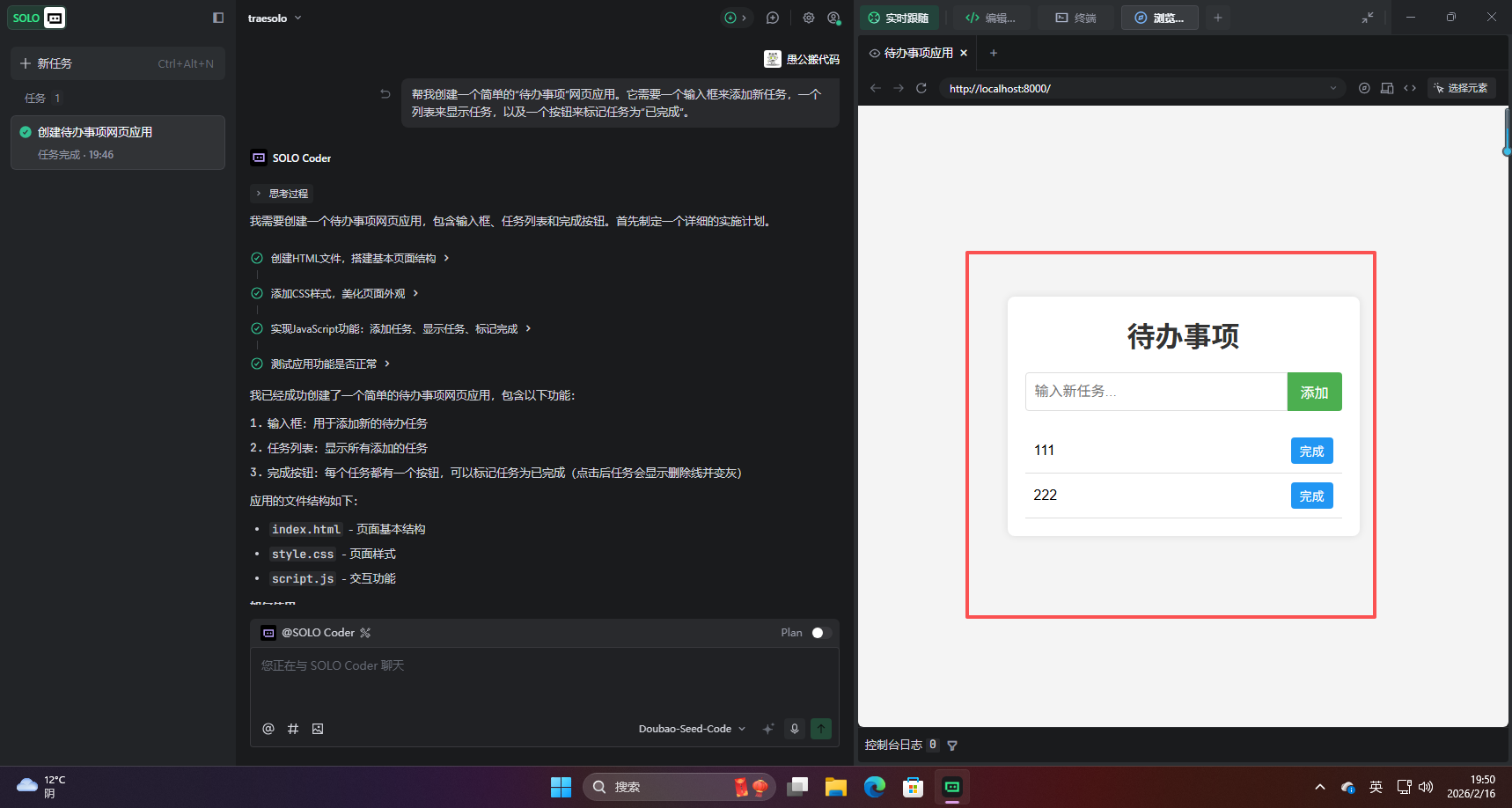Open code view with the <> icon
Image resolution: width=1512 pixels, height=808 pixels.
1410,88
